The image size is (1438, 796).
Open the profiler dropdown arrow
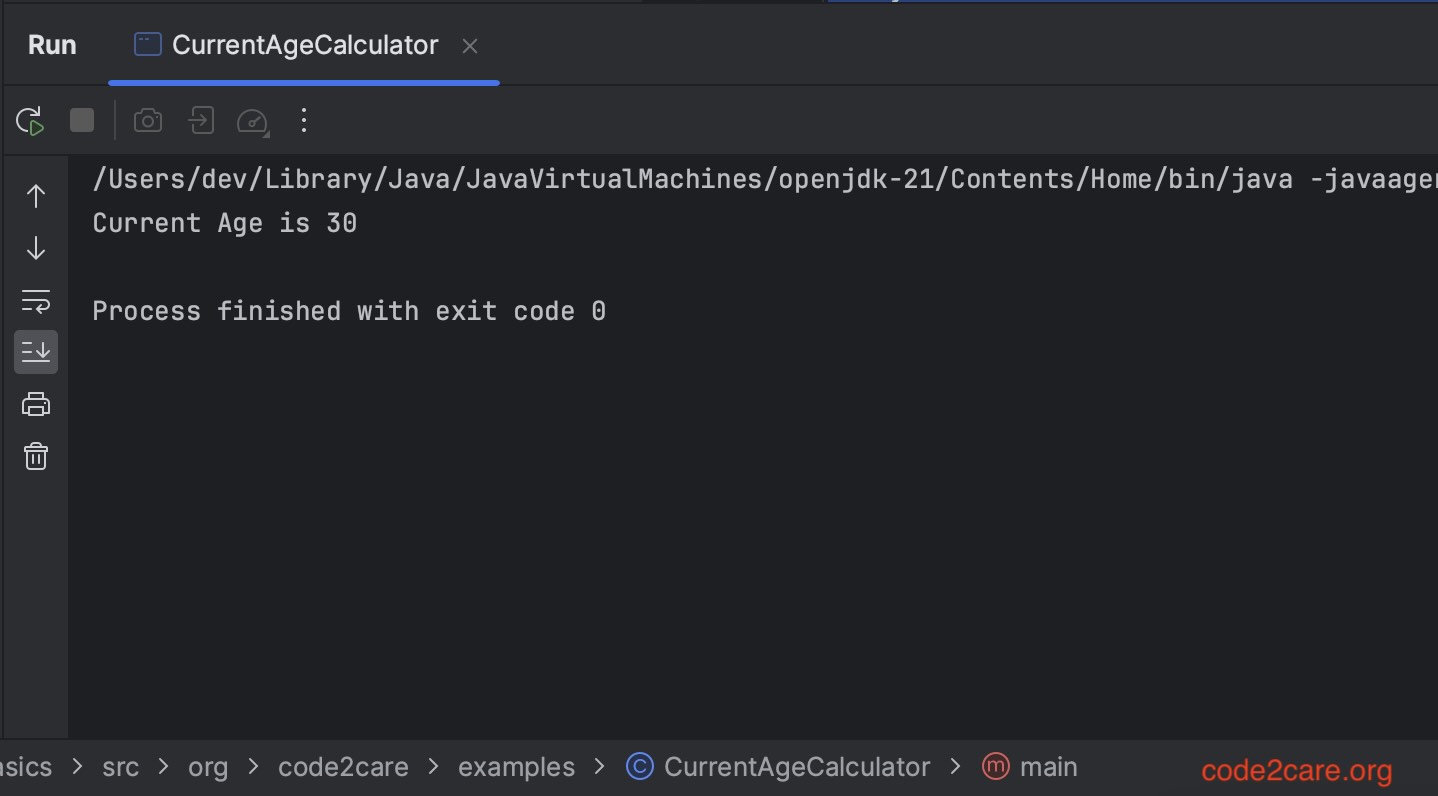tap(252, 121)
